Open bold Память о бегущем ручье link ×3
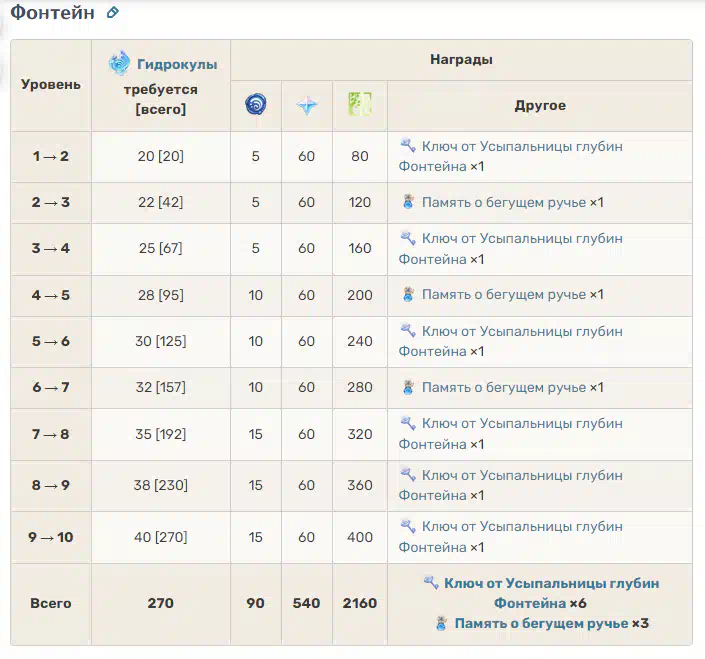The height and width of the screenshot is (659, 705). (x=541, y=623)
